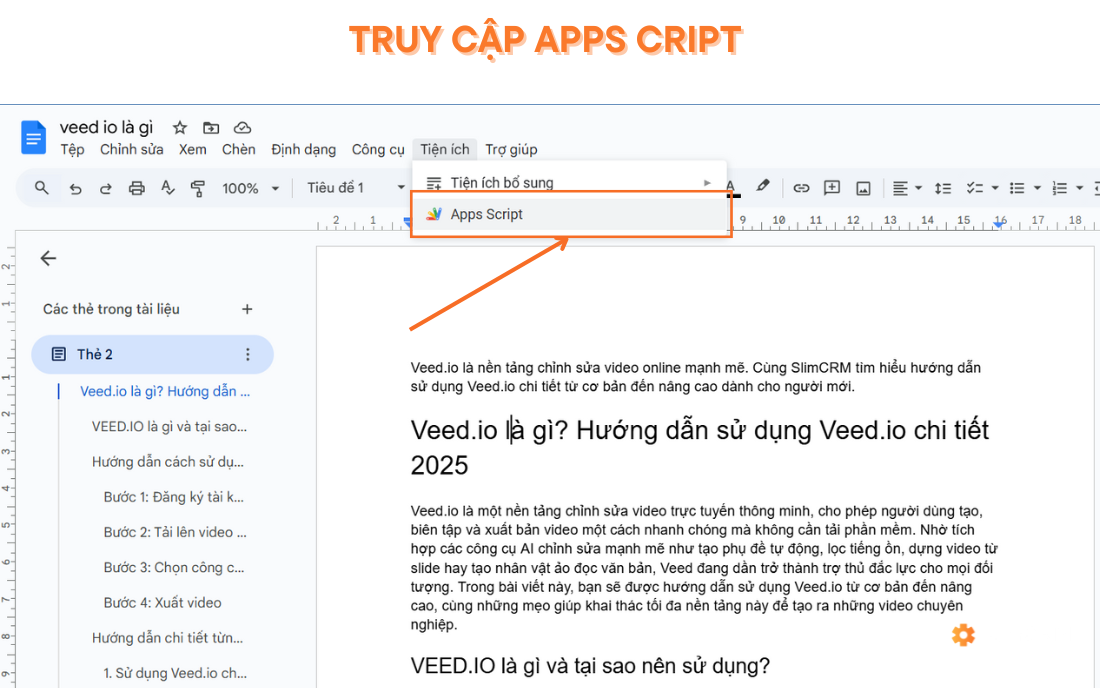Screen dimensions: 1100x688
Task: Place cursor in heading Veed.io là gì? Hướng dẫn sử dụng
Action: [x=699, y=447]
